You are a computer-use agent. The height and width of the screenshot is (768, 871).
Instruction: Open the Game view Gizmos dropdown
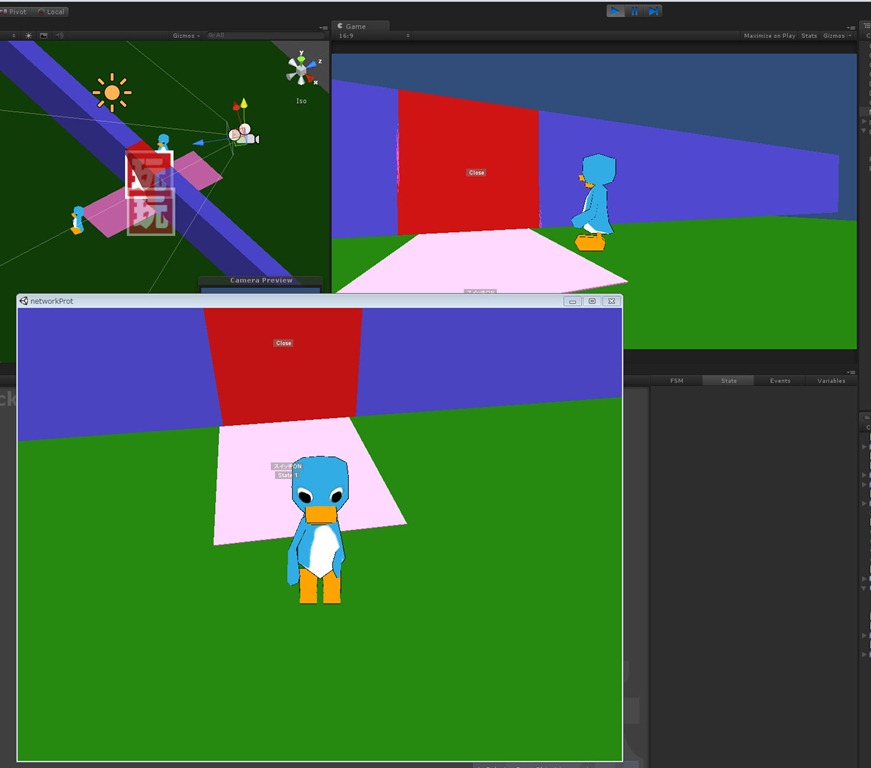(835, 36)
